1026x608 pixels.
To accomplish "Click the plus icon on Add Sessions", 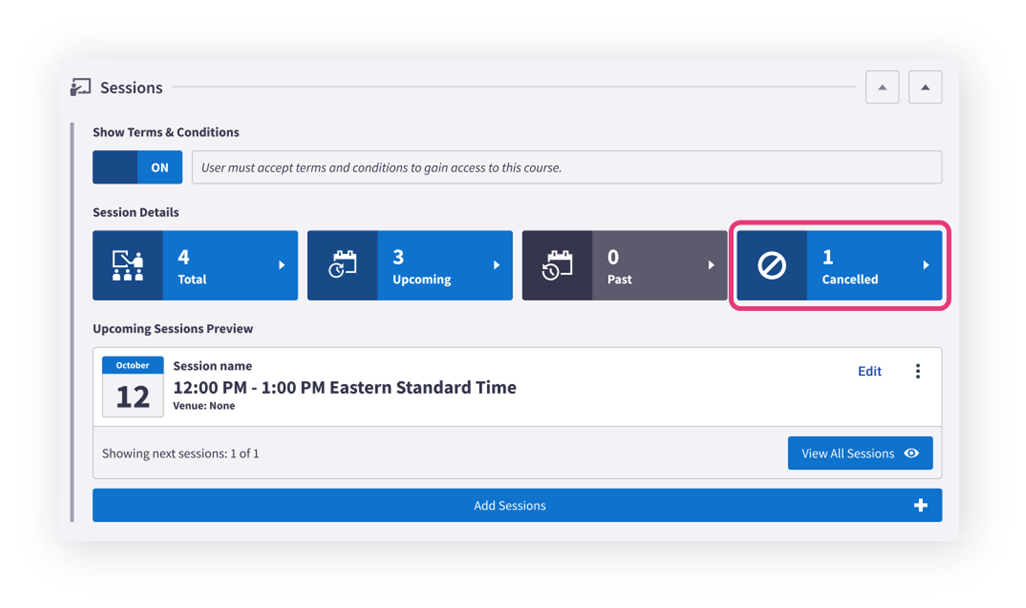I will click(x=921, y=505).
